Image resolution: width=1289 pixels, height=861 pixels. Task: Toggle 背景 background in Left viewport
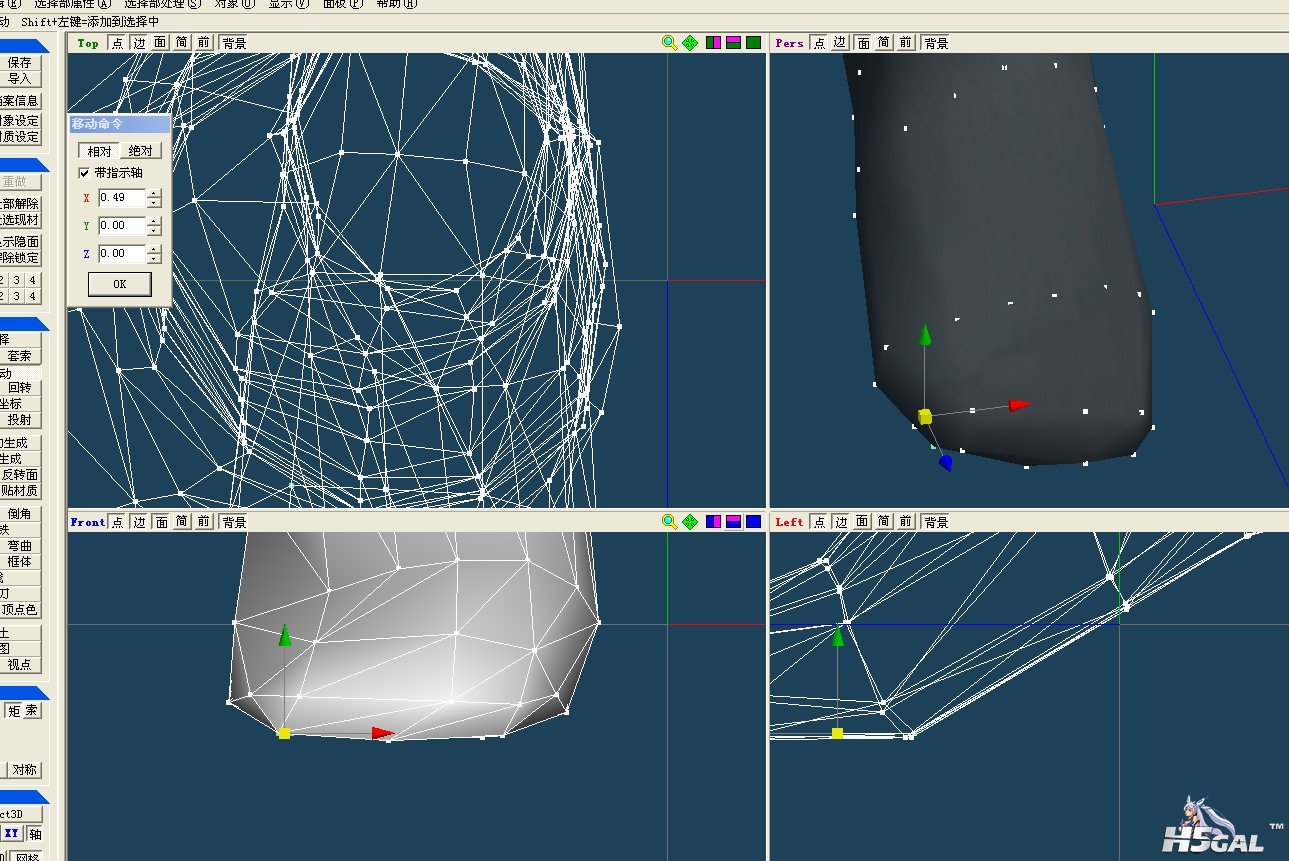pyautogui.click(x=936, y=522)
